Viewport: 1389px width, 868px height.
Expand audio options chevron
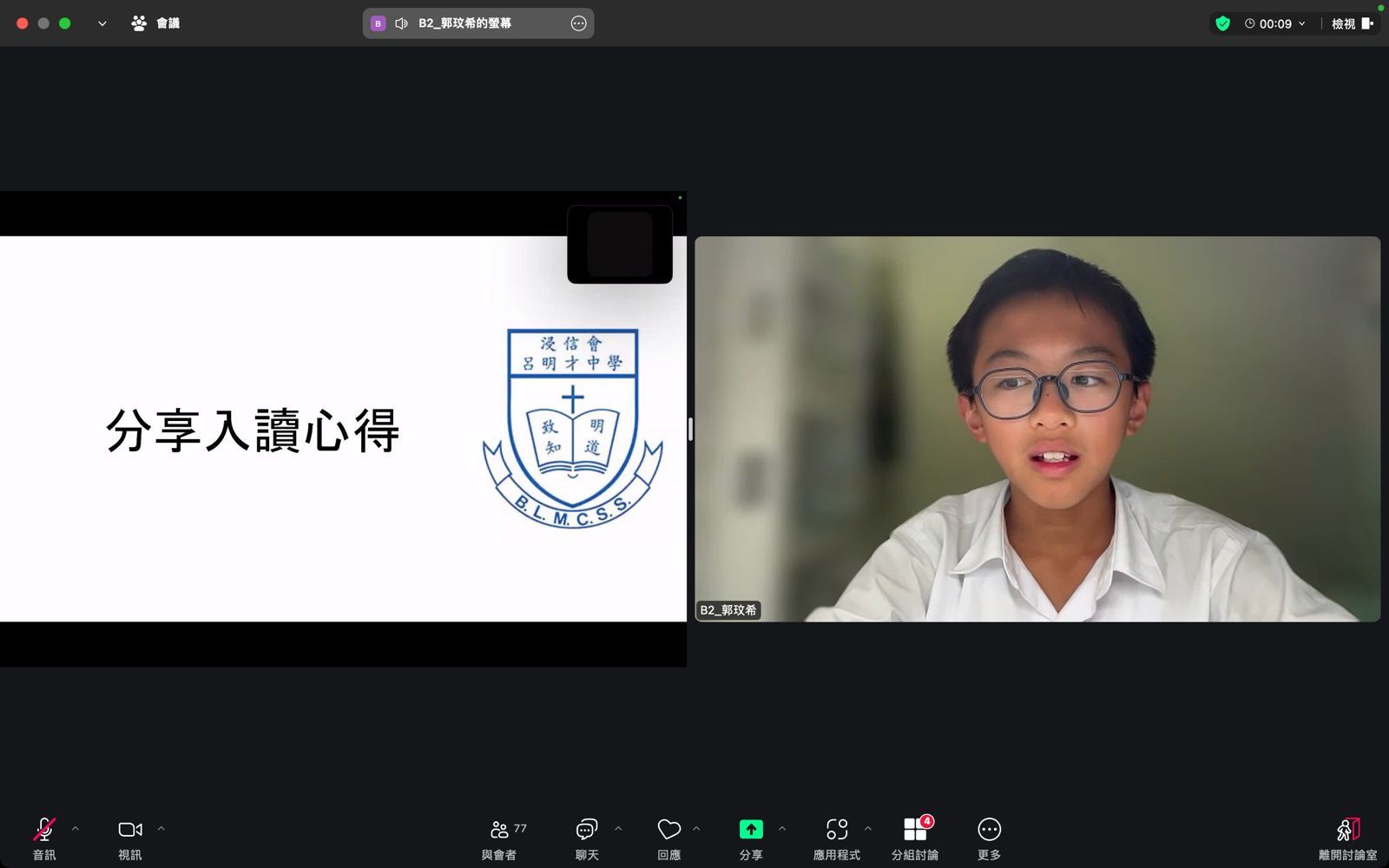76,829
